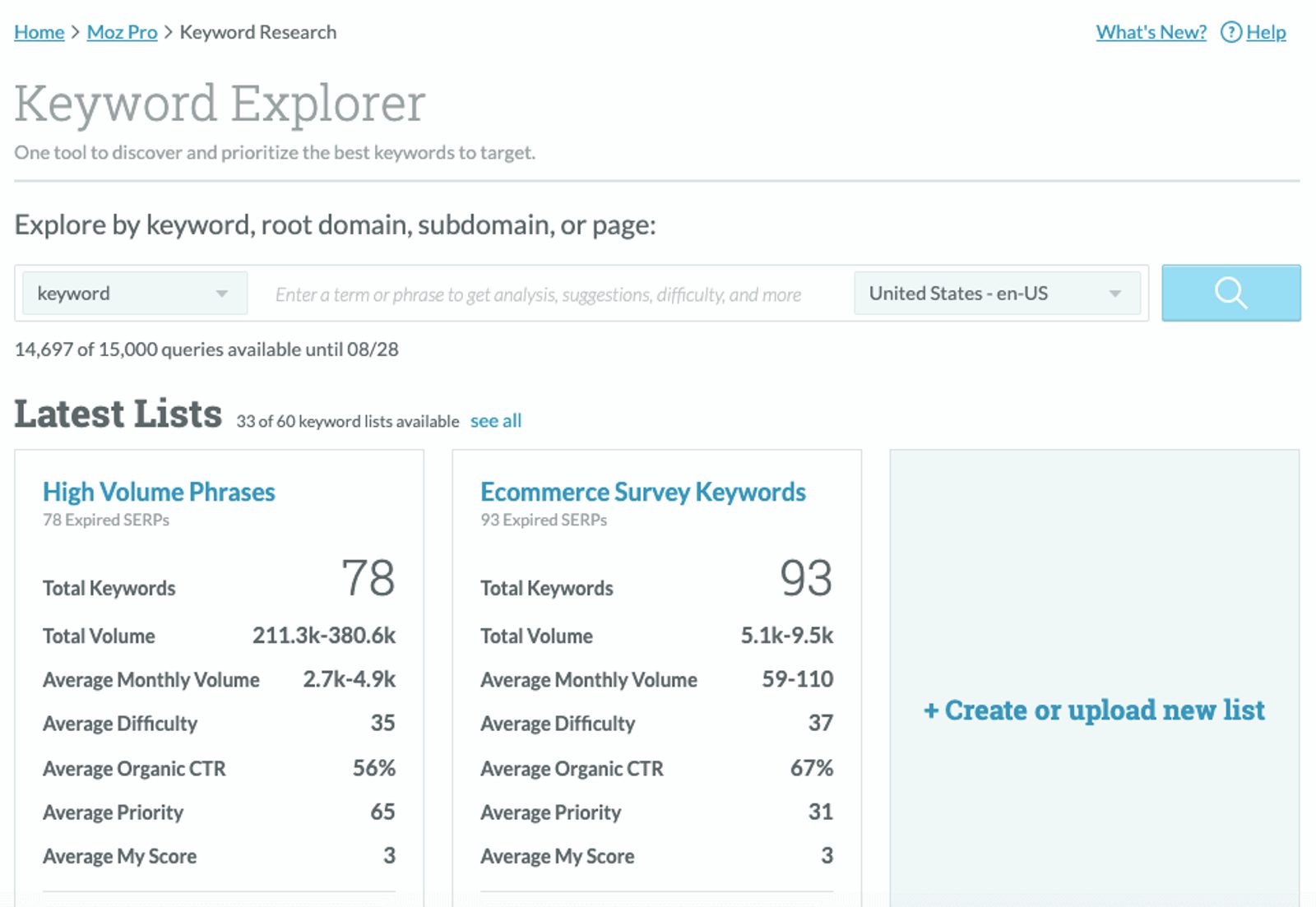The image size is (1316, 907).
Task: Open the United States en-US locale dropdown
Action: coord(998,293)
